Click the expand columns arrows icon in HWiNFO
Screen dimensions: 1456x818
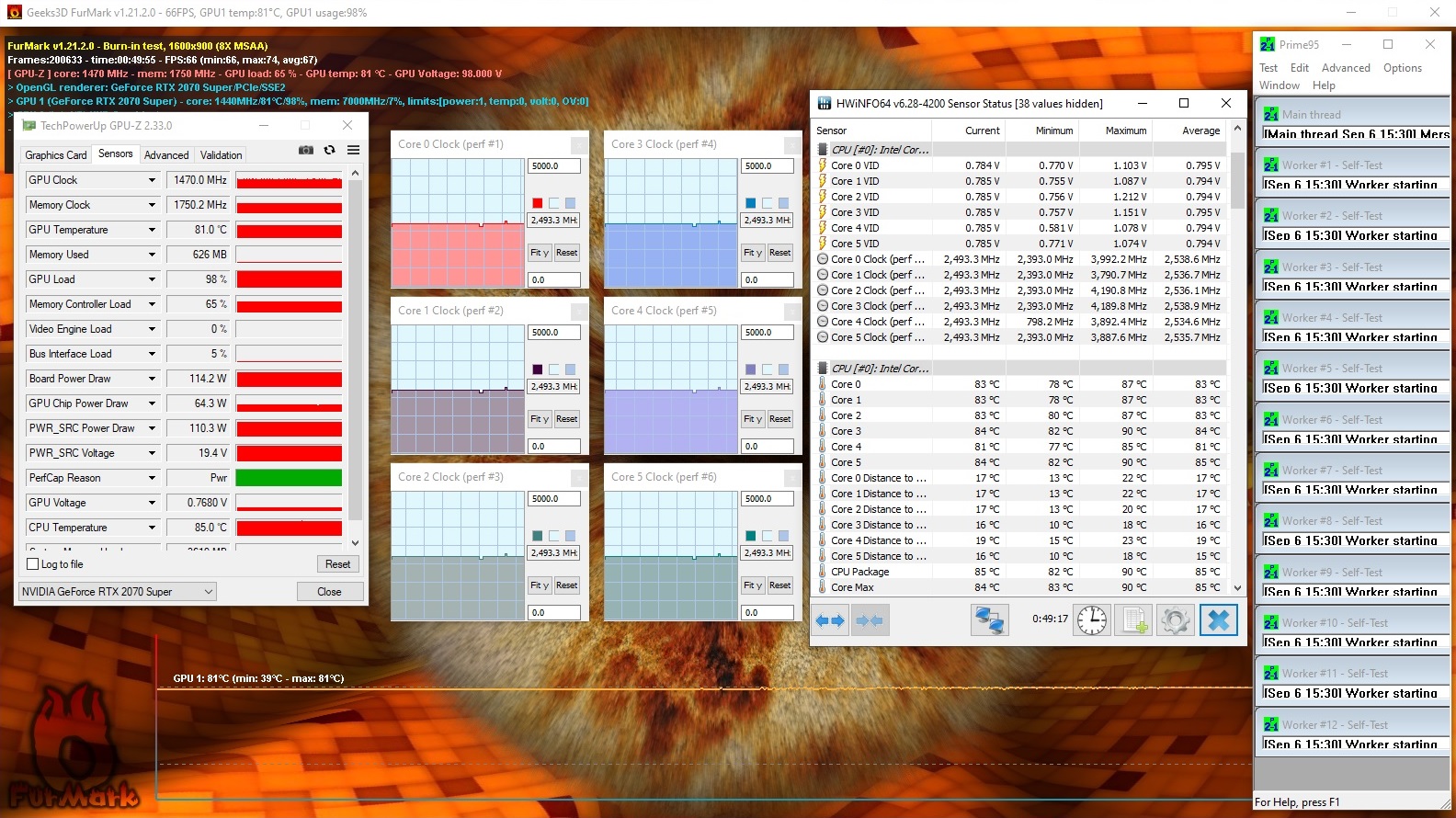click(830, 621)
